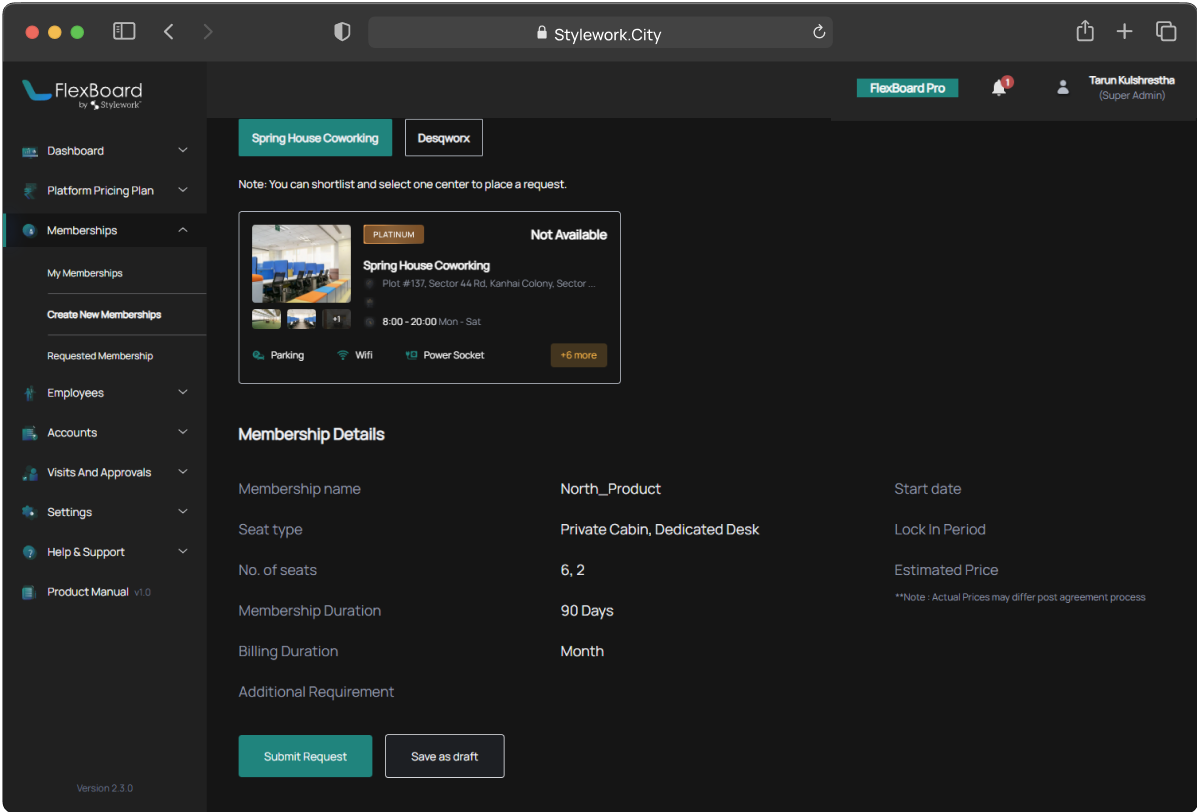Expand the Platform Pricing Plan chevron
1197x812 pixels.
pos(182,190)
